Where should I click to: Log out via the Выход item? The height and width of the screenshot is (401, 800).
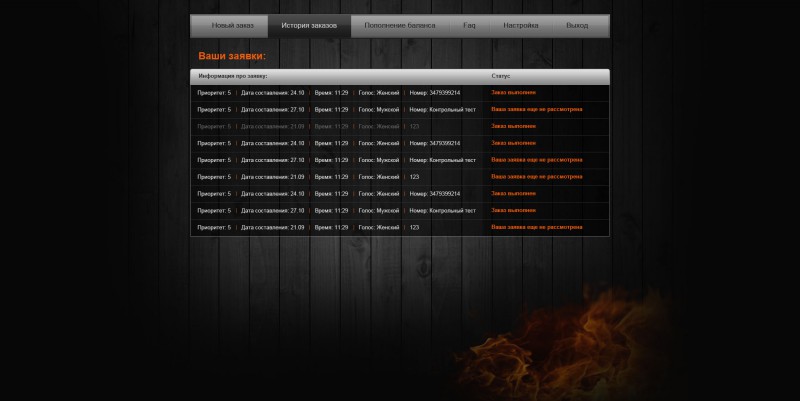[x=577, y=26]
